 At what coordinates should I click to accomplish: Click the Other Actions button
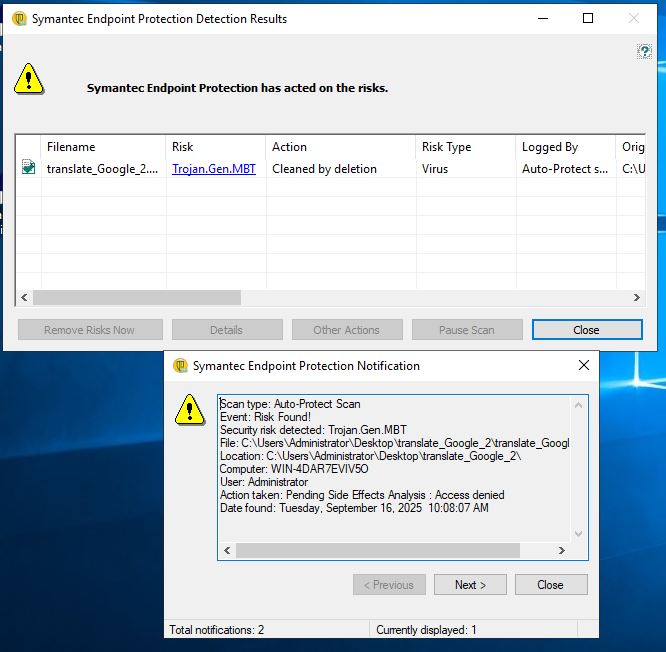(x=347, y=330)
